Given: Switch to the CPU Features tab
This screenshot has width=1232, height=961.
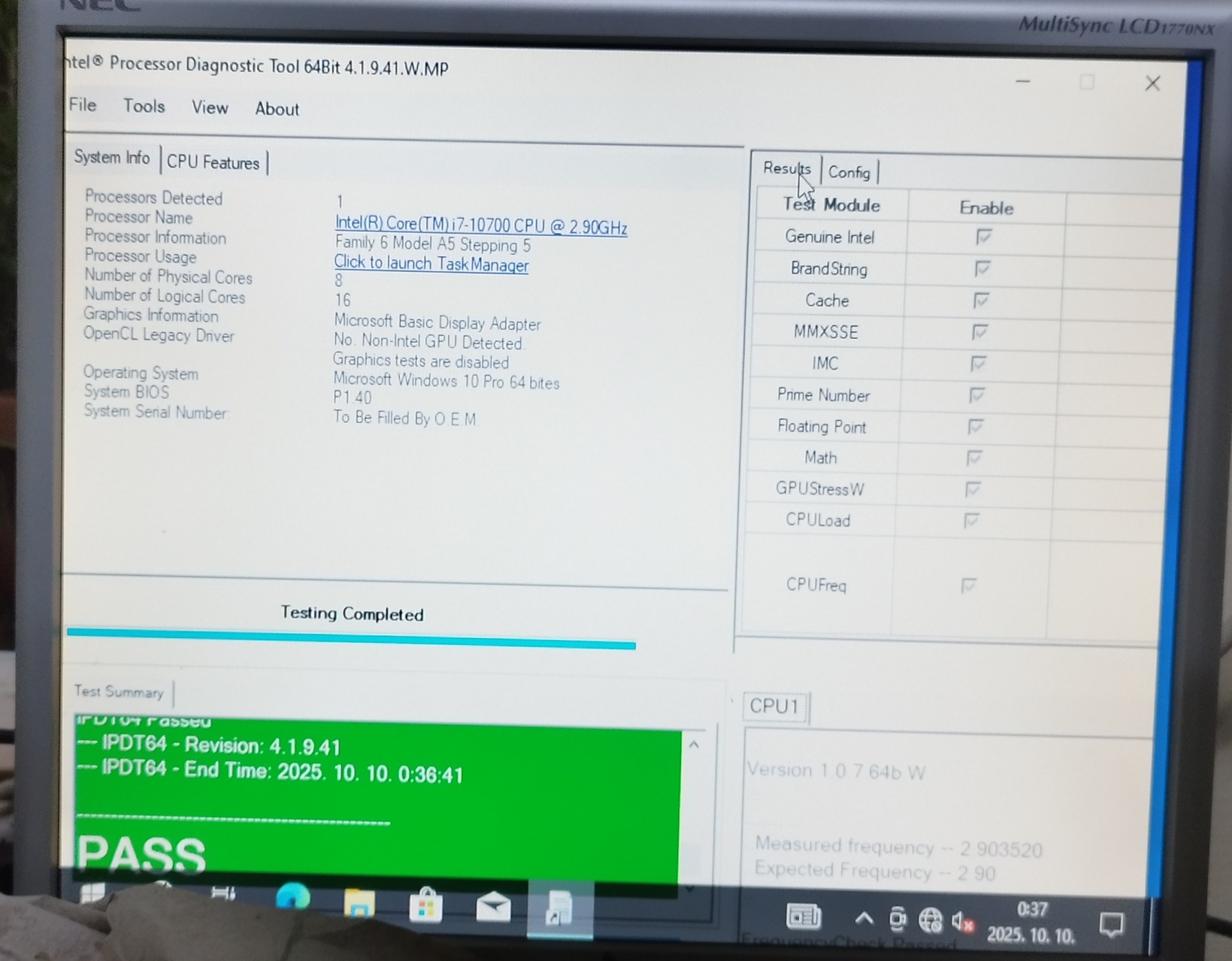Looking at the screenshot, I should tap(213, 162).
